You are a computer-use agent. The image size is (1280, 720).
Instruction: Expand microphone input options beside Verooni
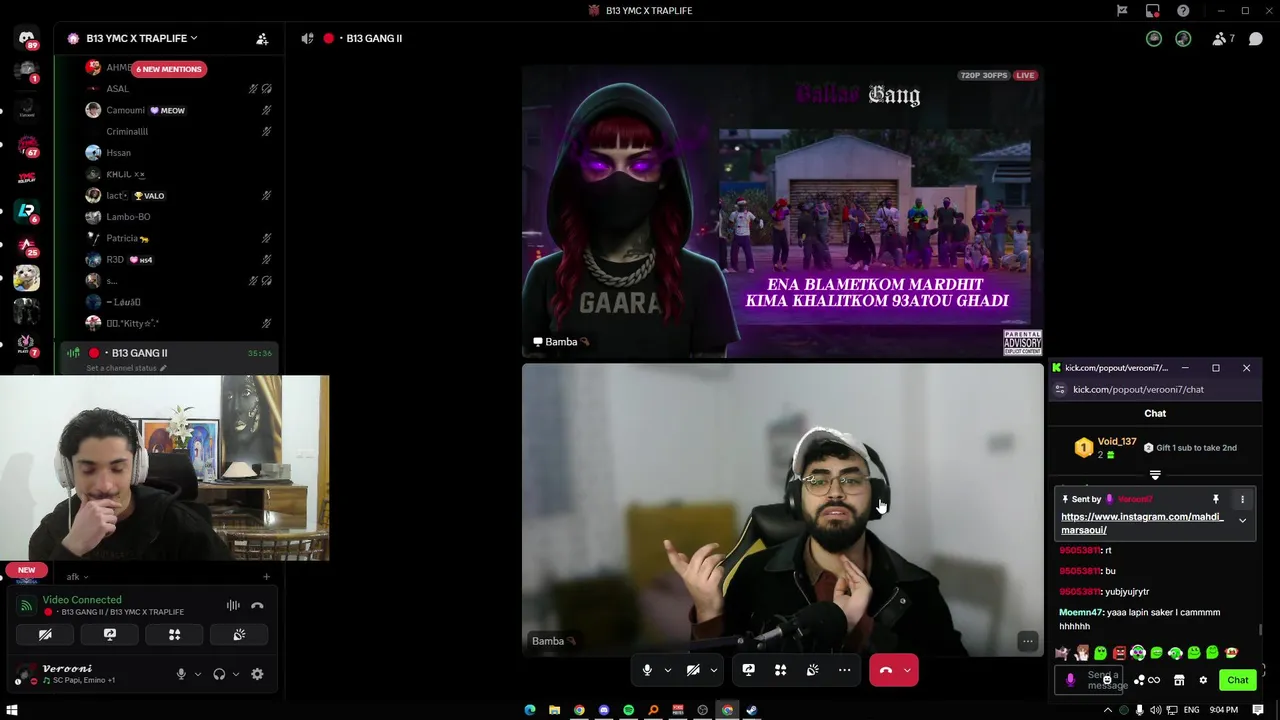(x=198, y=674)
